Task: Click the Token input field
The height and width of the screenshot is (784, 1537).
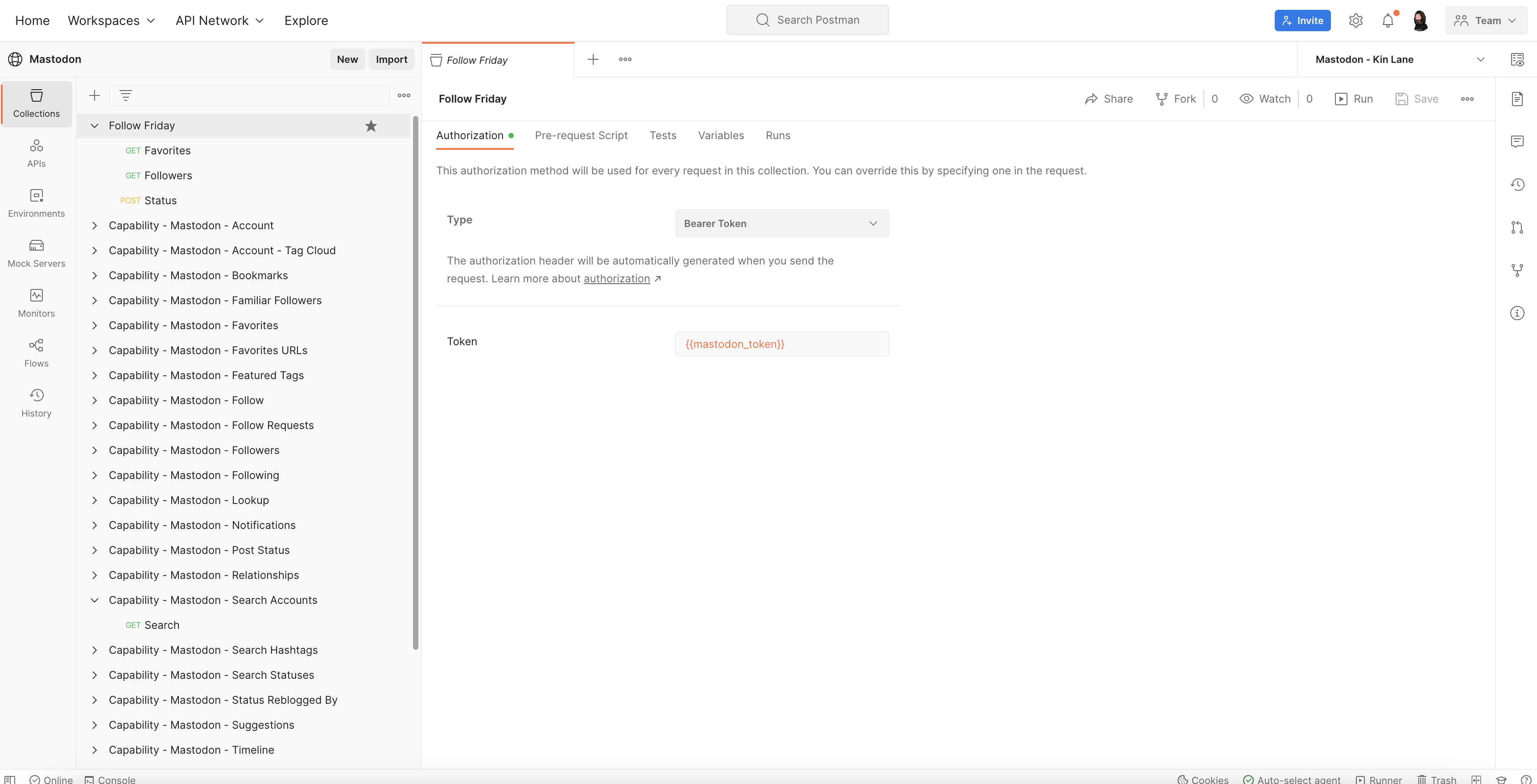Action: tap(781, 344)
